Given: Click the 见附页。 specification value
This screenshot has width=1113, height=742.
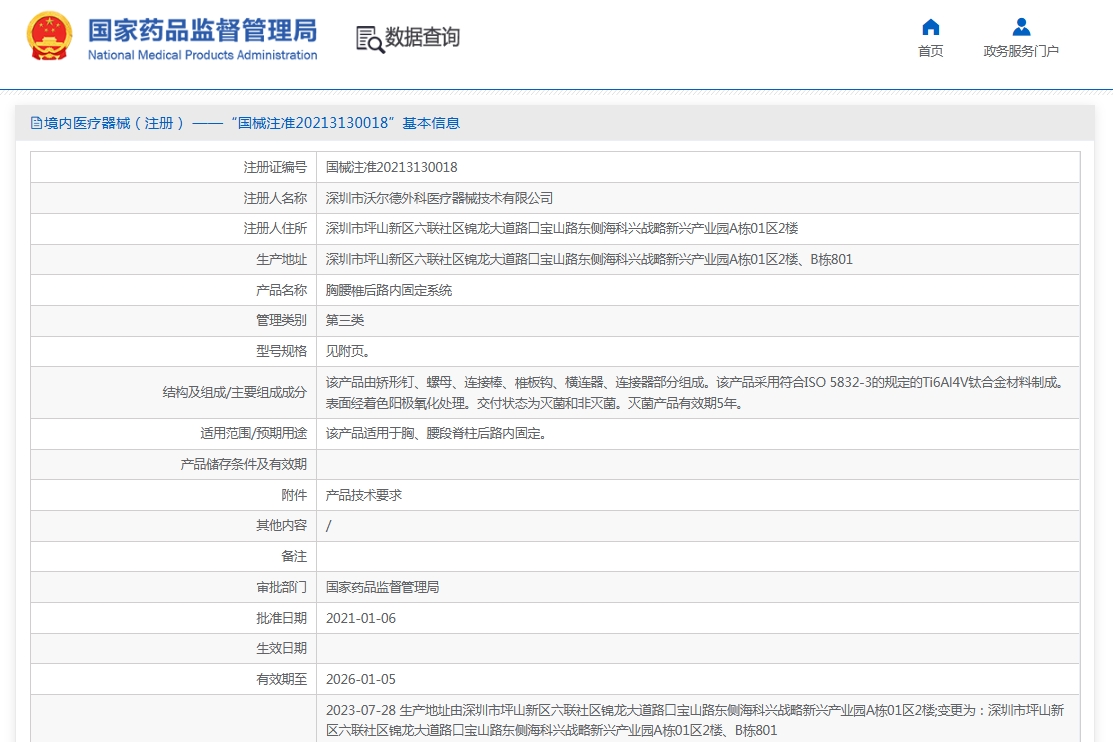Looking at the screenshot, I should (348, 351).
